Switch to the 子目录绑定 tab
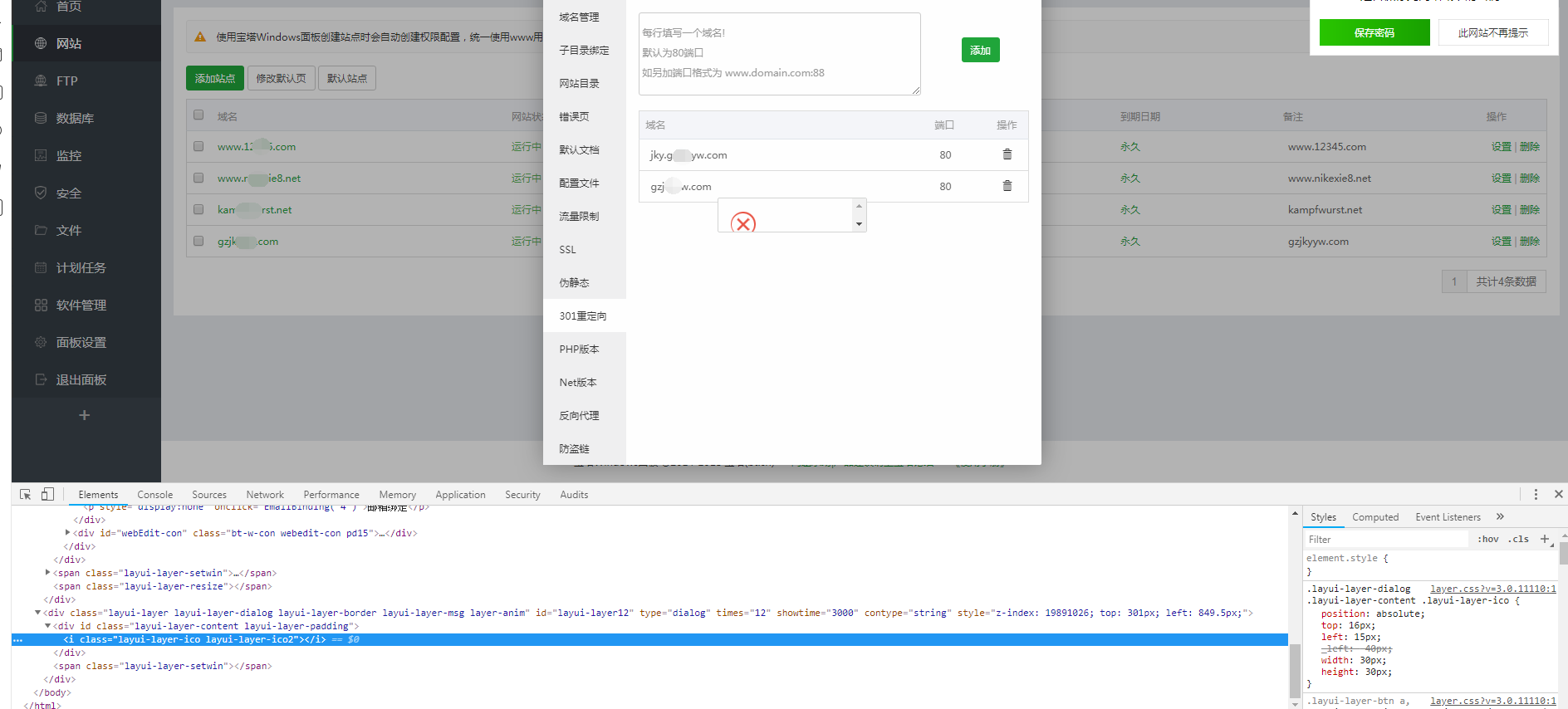 (585, 50)
